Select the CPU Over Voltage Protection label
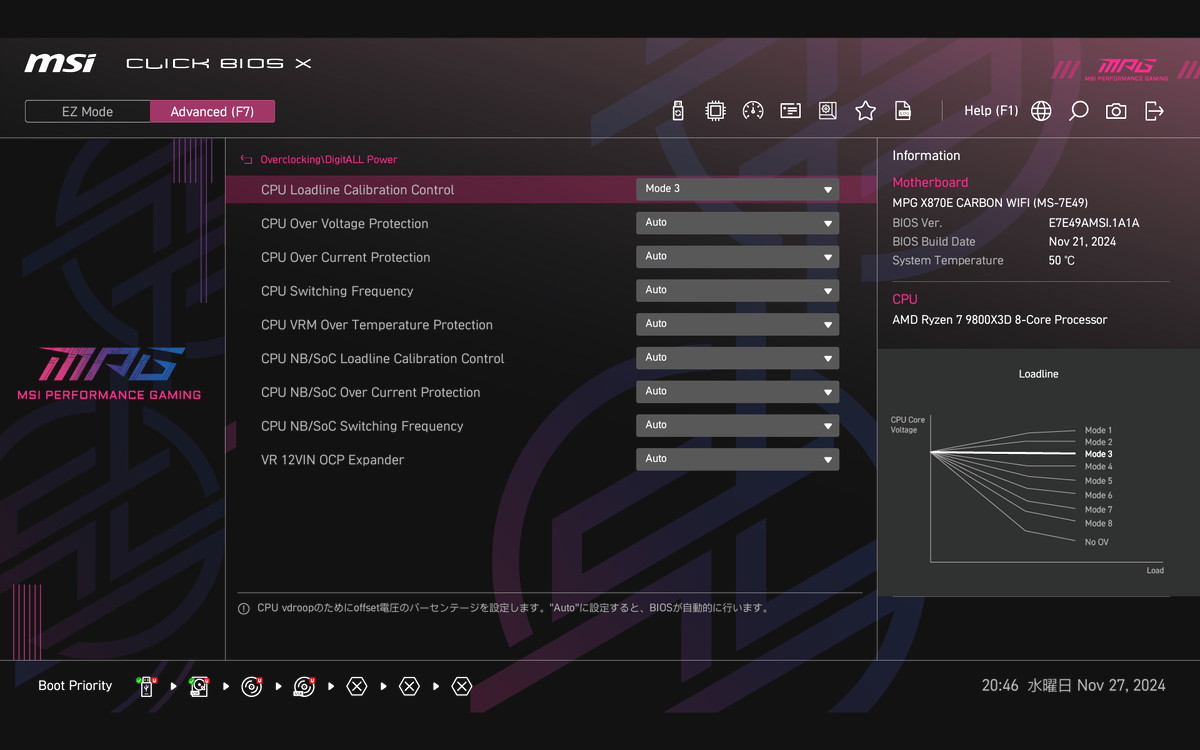Screen dimensions: 1200x750 click(344, 224)
